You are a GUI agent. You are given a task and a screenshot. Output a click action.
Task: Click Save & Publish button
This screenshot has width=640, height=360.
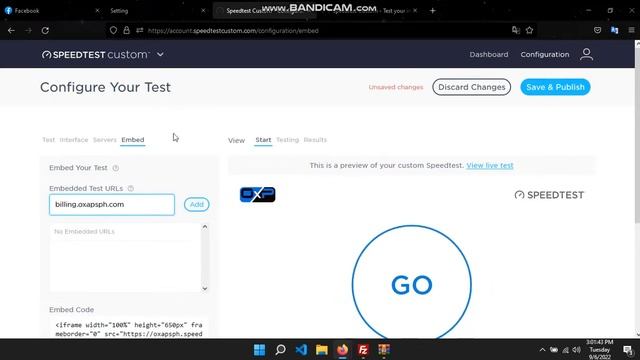[x=555, y=87]
